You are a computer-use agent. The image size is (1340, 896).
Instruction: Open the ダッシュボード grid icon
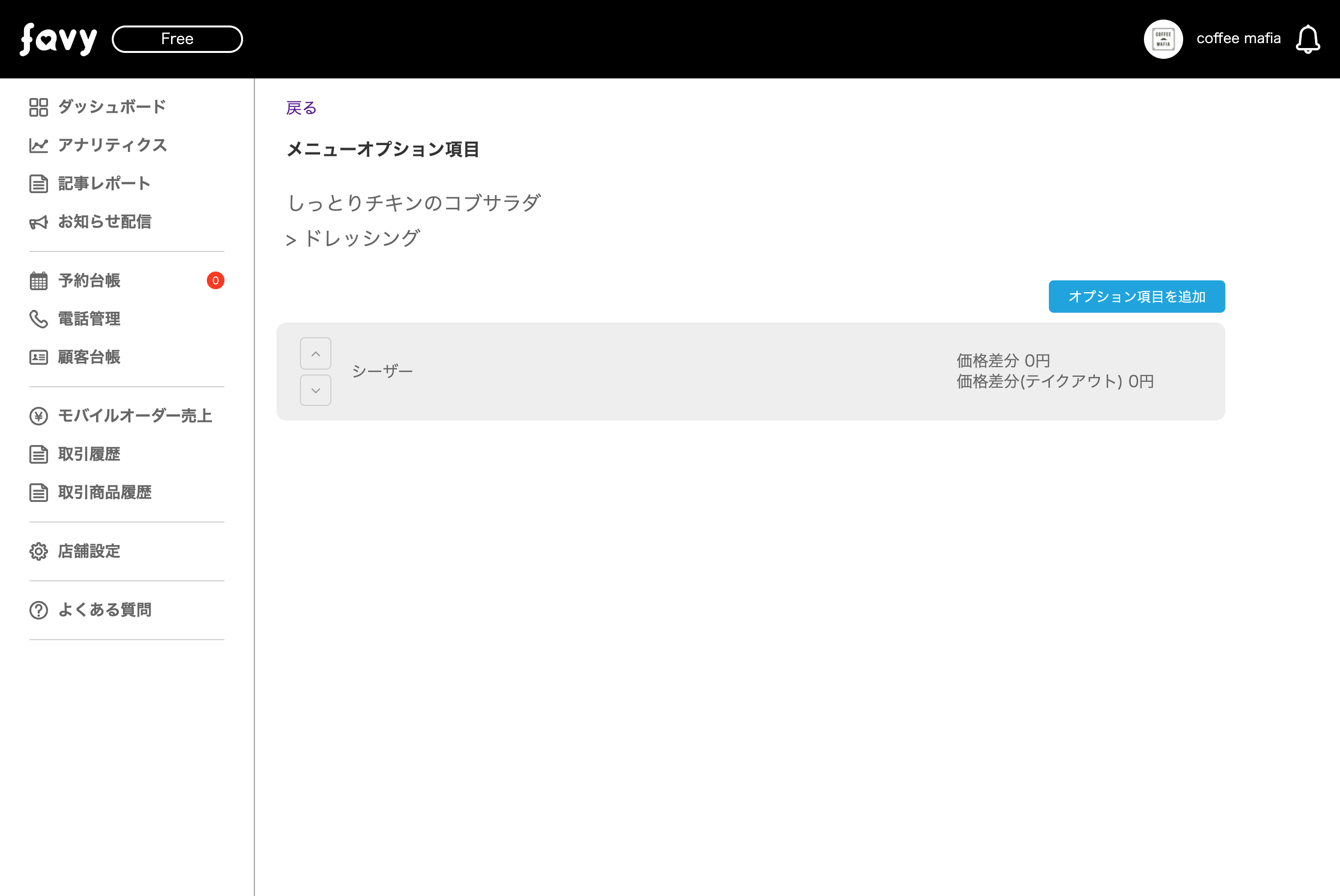click(38, 107)
